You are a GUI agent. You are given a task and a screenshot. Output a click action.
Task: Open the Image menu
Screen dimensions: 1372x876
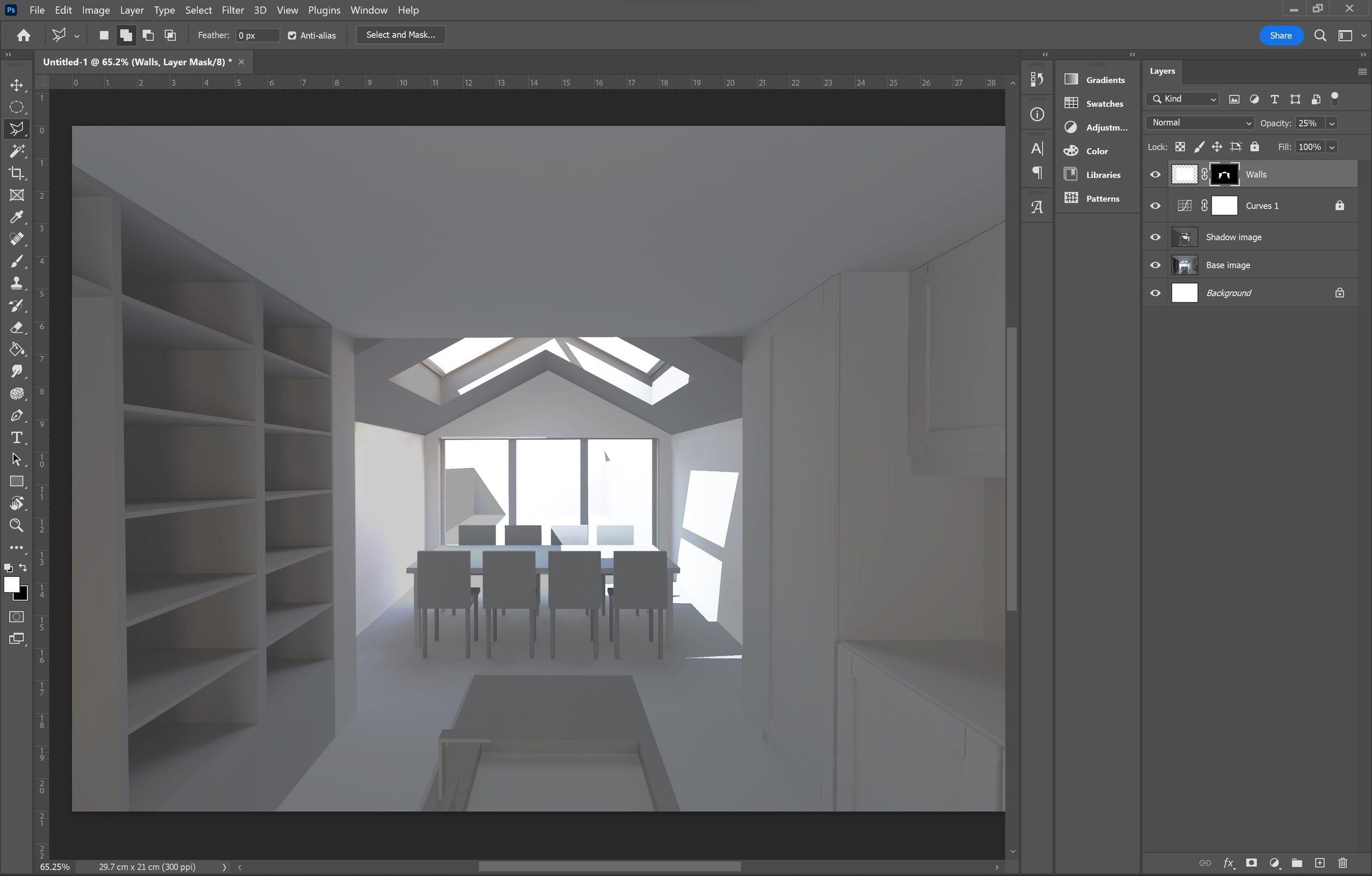[95, 10]
